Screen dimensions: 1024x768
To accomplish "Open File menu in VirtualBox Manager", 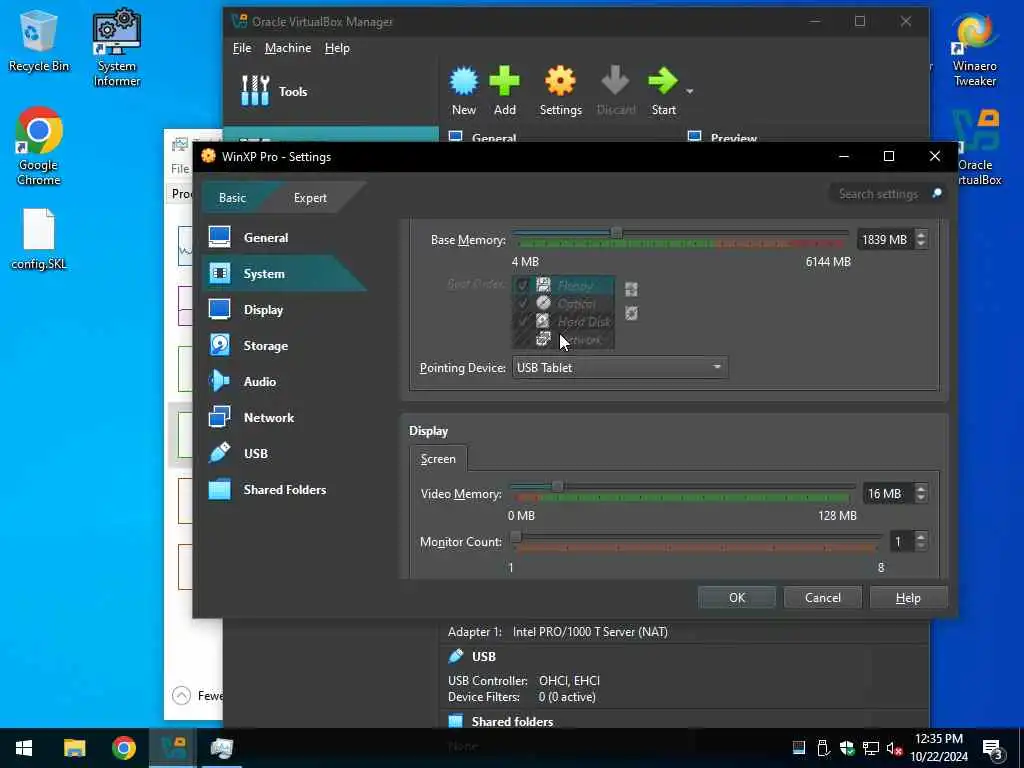I will (242, 48).
